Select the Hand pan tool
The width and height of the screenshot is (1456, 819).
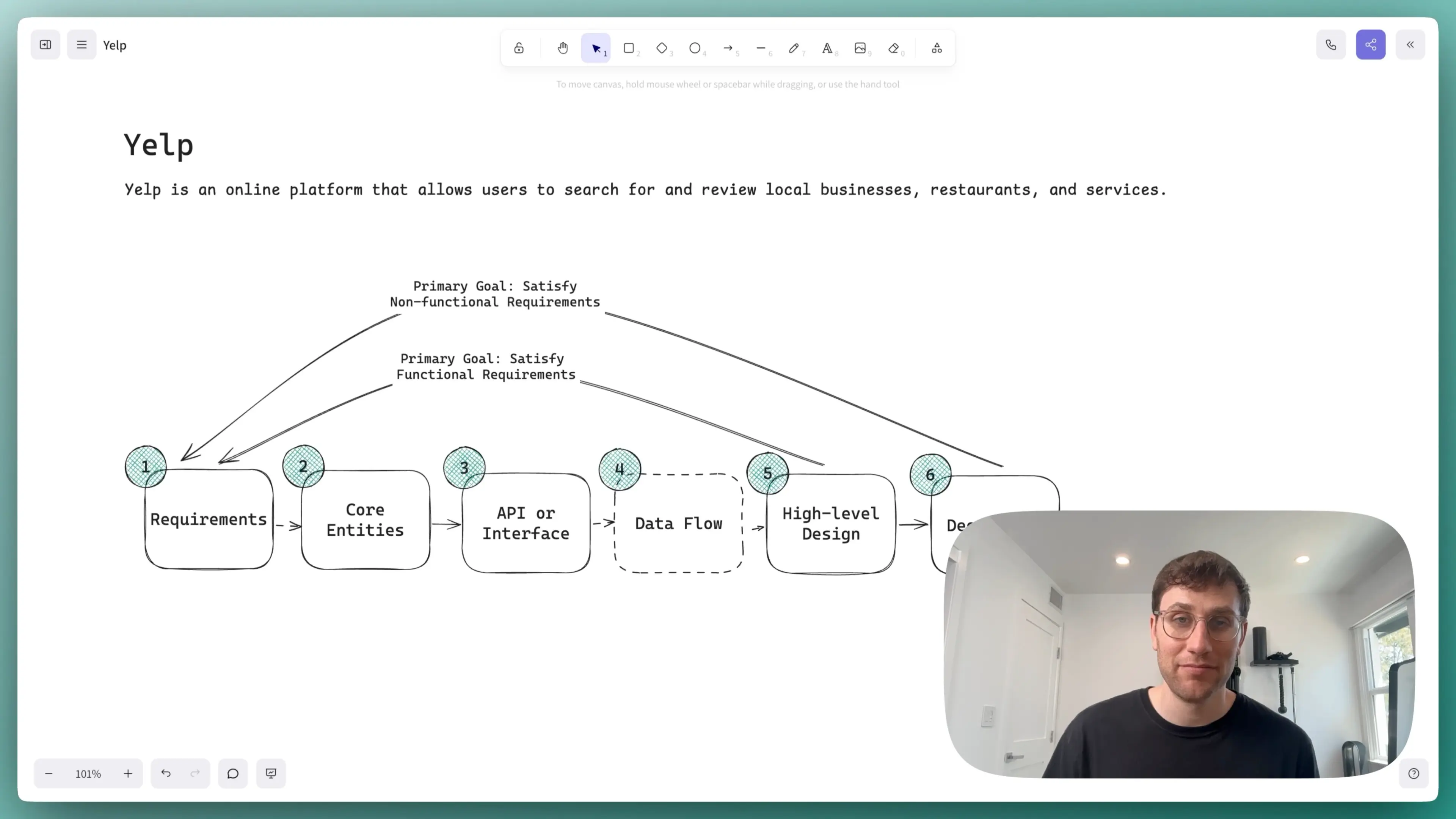[562, 48]
